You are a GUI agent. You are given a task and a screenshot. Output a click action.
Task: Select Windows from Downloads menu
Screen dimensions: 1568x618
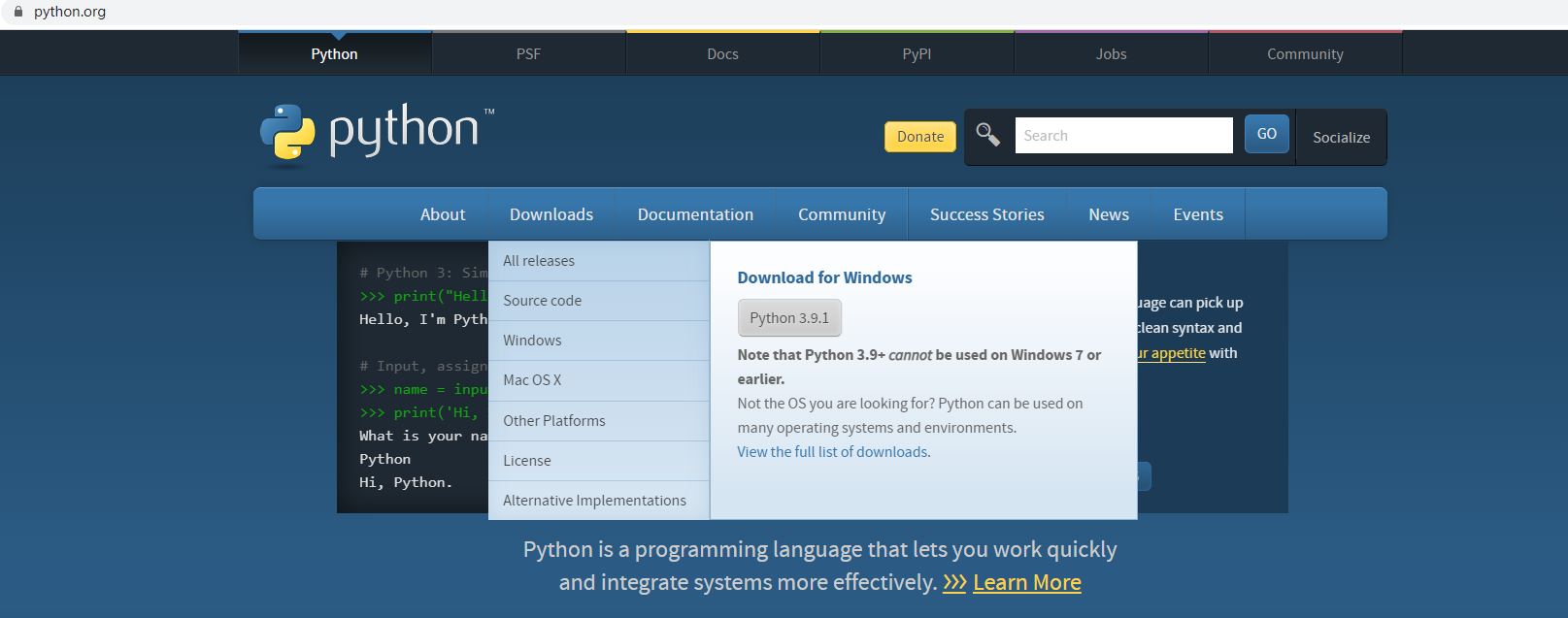[599, 341]
